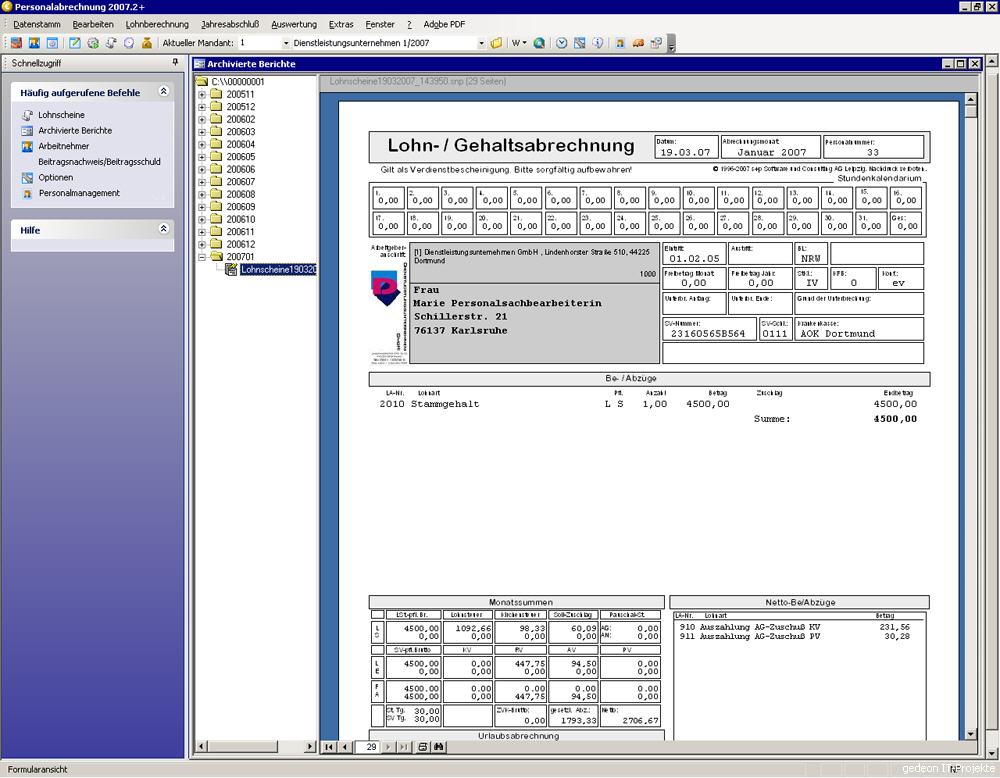Viewport: 1000px width, 778px height.
Task: Expand the 200511 folder node
Action: tap(202, 94)
